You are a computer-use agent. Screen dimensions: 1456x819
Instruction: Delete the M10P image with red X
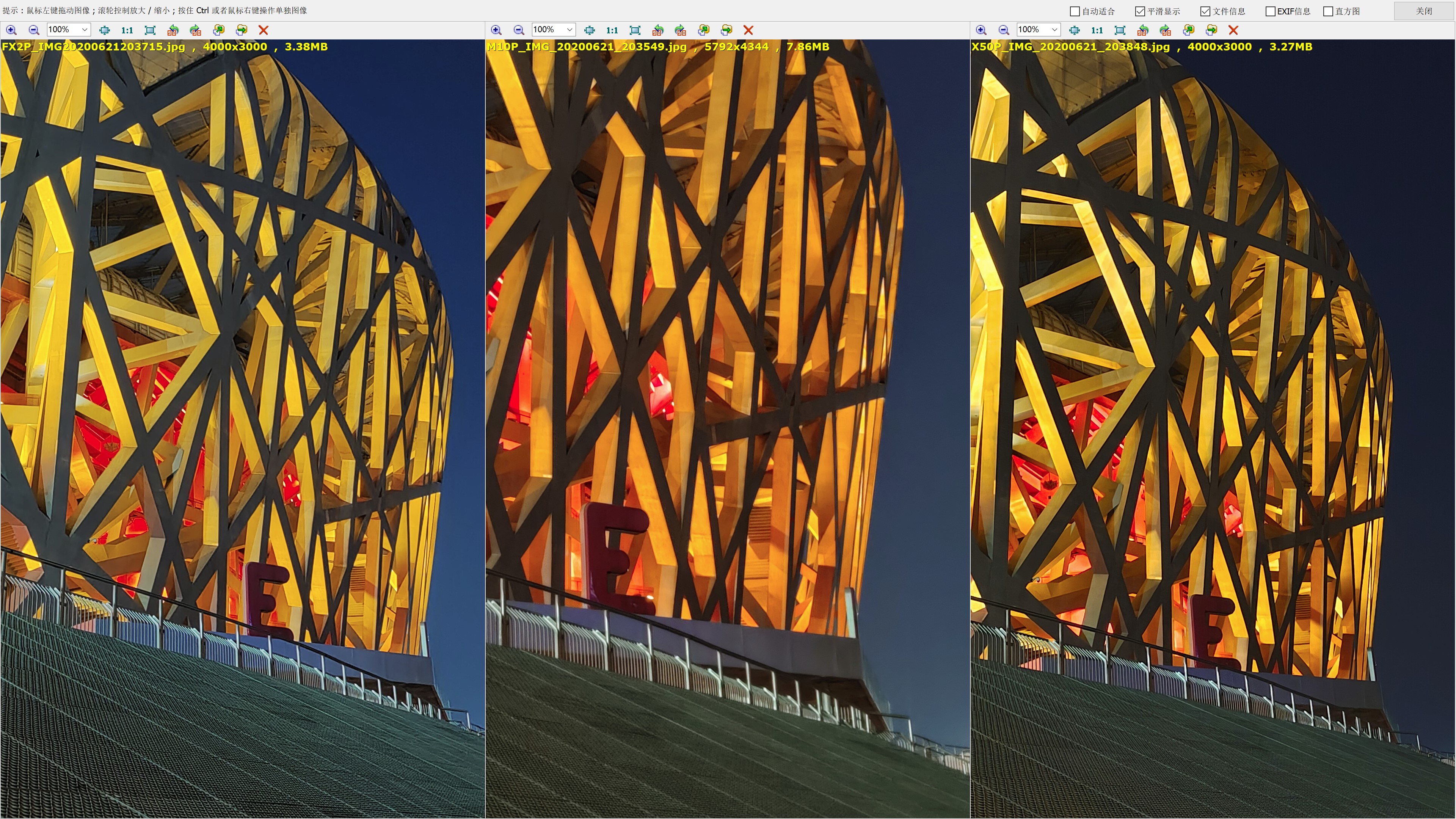[748, 30]
